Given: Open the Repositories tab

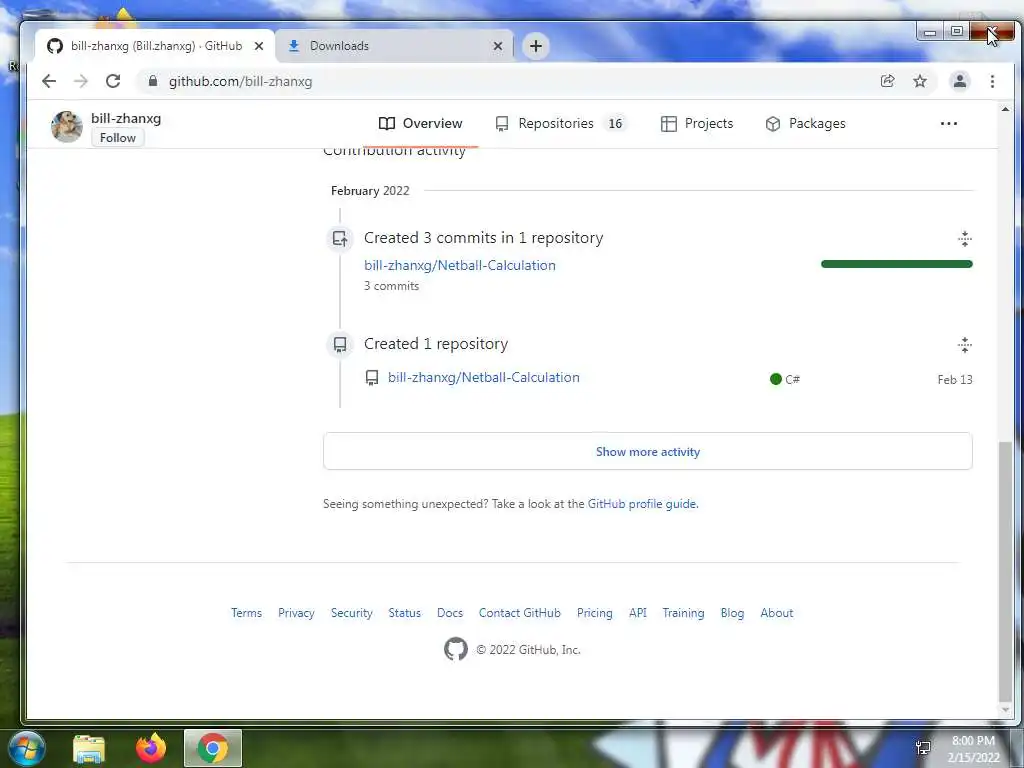Looking at the screenshot, I should click(561, 123).
